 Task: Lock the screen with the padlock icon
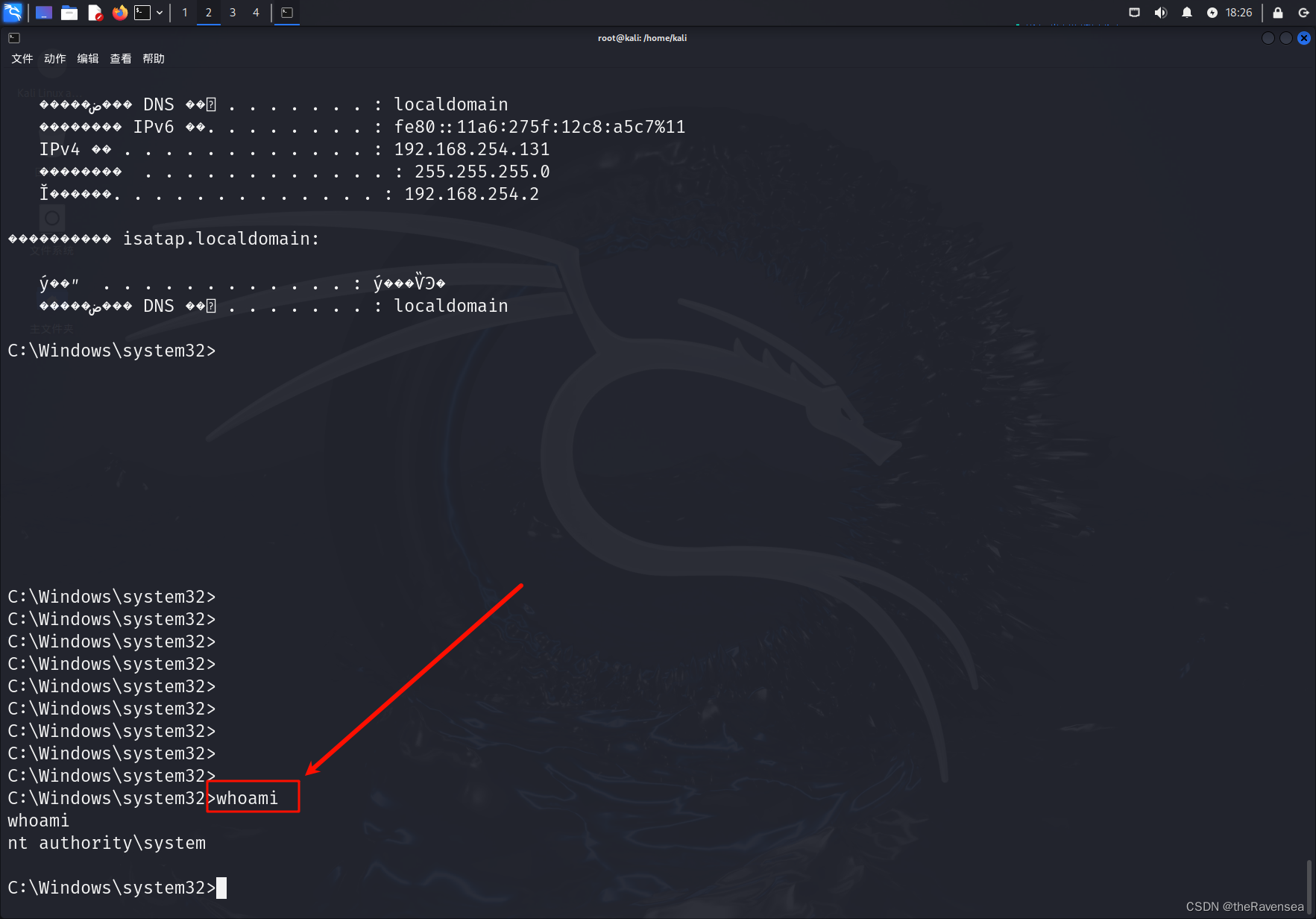point(1278,13)
